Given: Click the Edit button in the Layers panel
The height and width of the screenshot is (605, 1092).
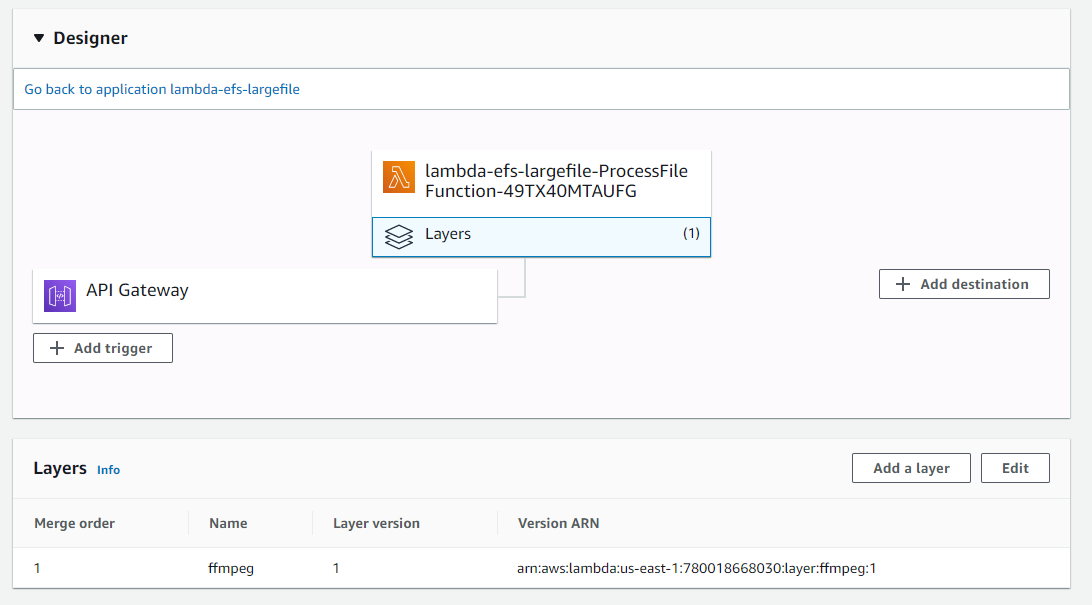Looking at the screenshot, I should point(1015,467).
